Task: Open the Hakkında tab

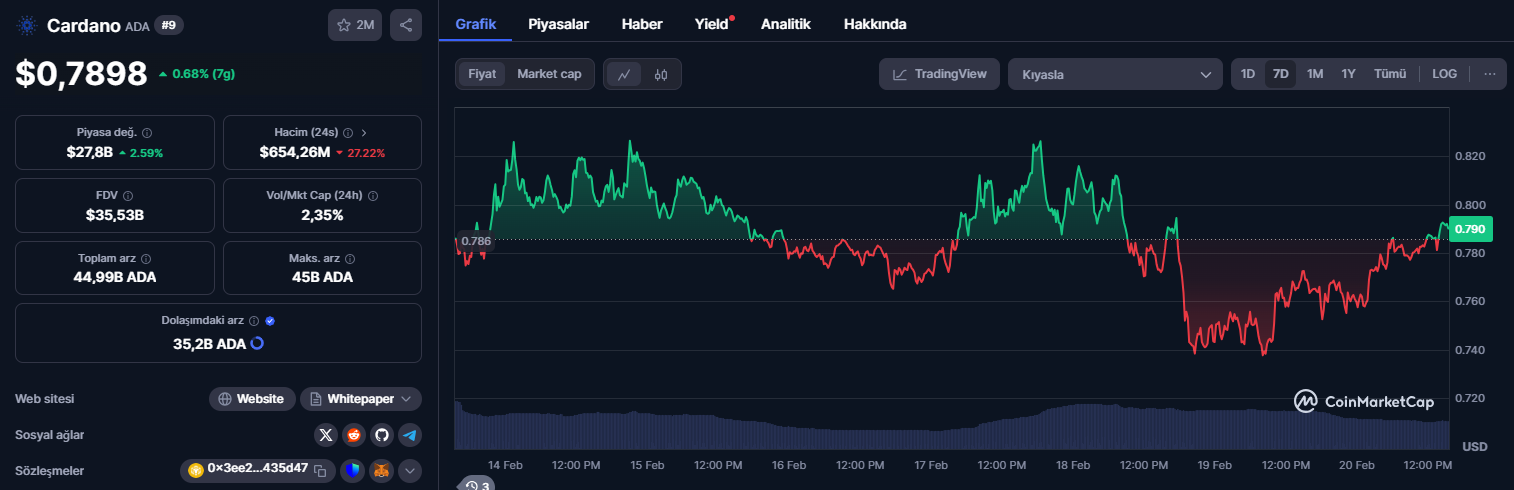Action: 875,24
